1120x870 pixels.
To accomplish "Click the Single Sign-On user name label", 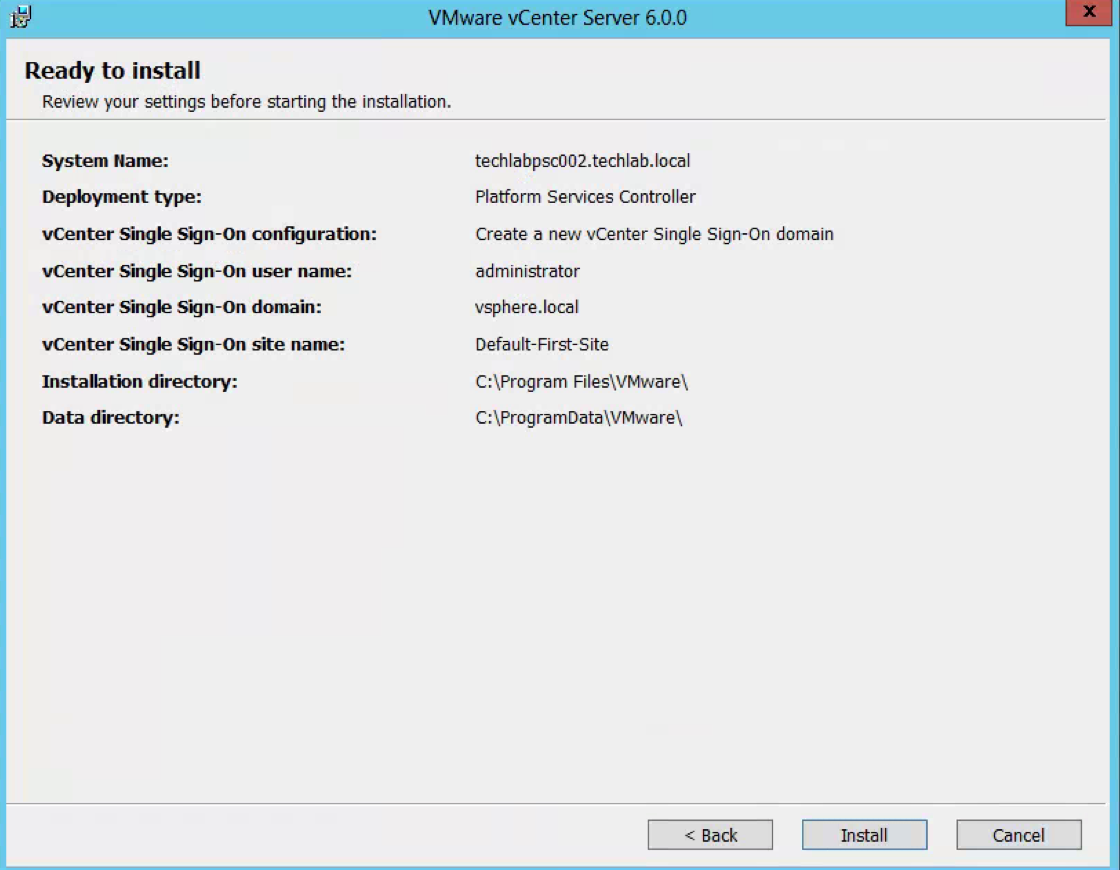I will (x=196, y=271).
